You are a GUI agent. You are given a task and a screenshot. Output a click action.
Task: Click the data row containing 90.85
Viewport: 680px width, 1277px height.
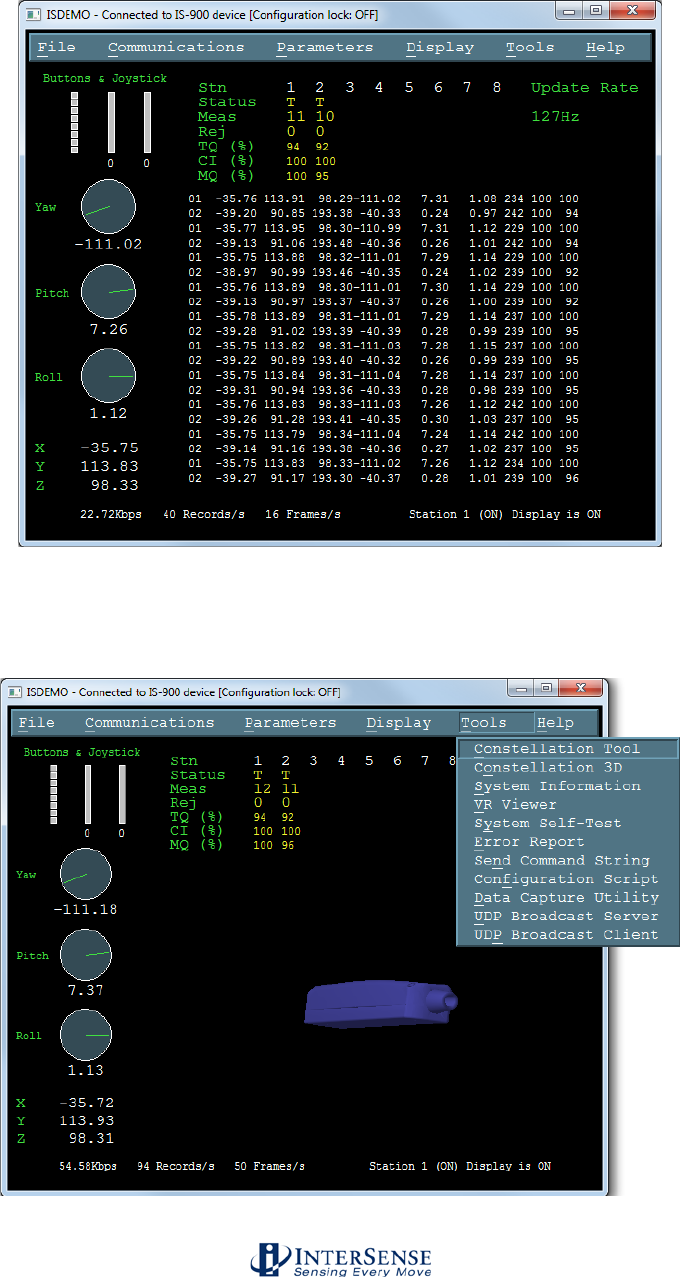pos(383,213)
